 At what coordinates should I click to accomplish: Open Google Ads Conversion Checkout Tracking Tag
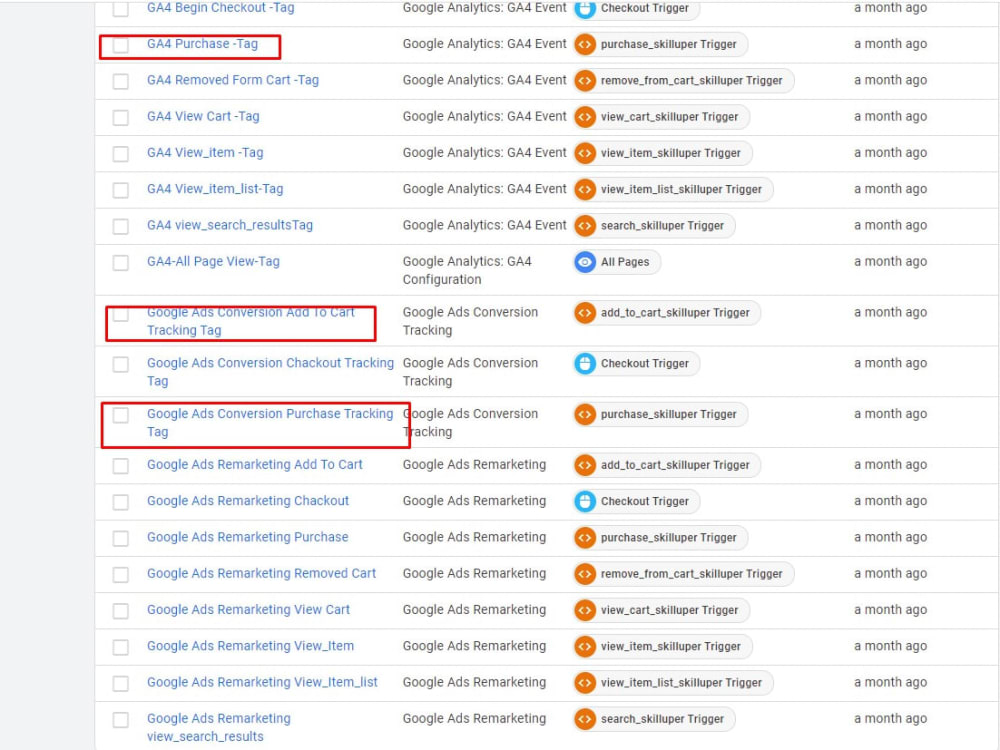point(269,372)
